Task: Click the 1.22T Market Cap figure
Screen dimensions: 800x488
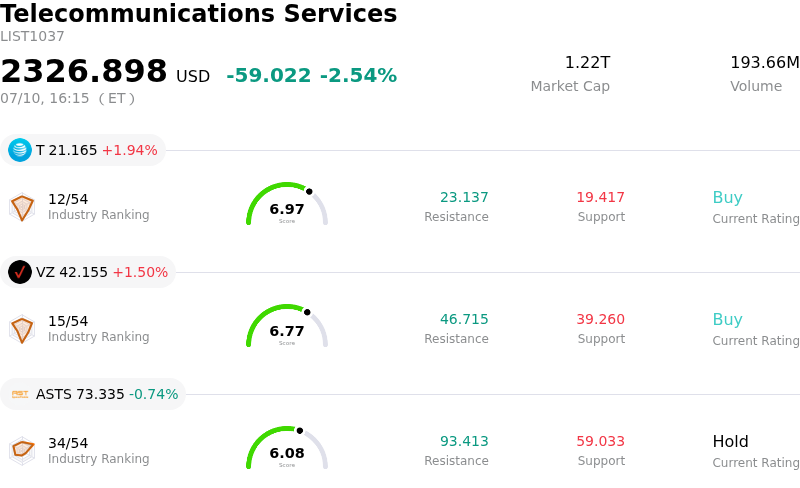Action: click(587, 62)
